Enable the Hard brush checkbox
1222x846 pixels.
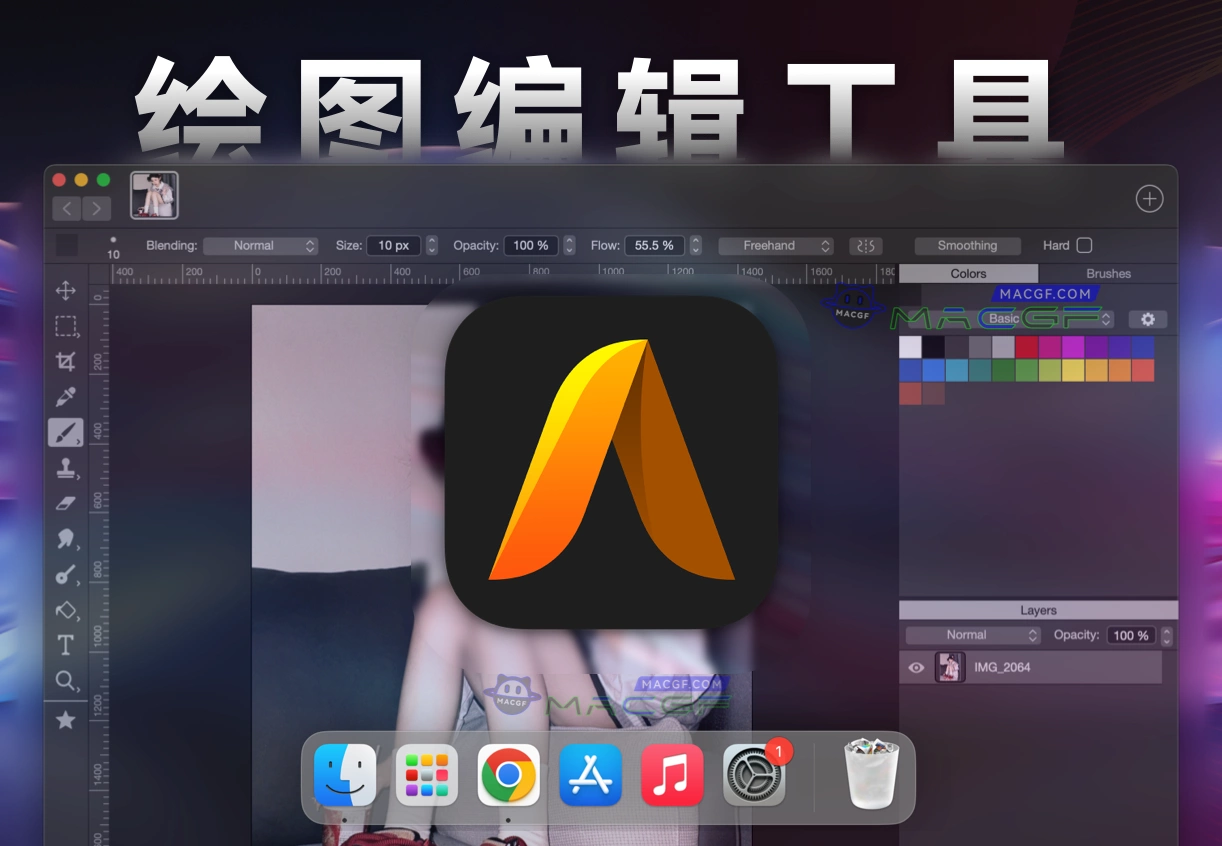[x=1084, y=245]
